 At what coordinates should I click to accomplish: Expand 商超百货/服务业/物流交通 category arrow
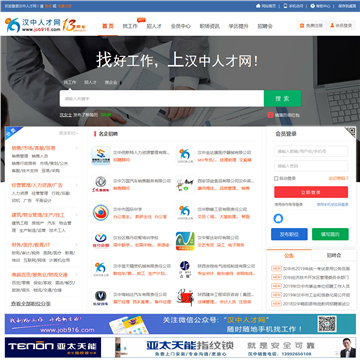pyautogui.click(x=77, y=275)
